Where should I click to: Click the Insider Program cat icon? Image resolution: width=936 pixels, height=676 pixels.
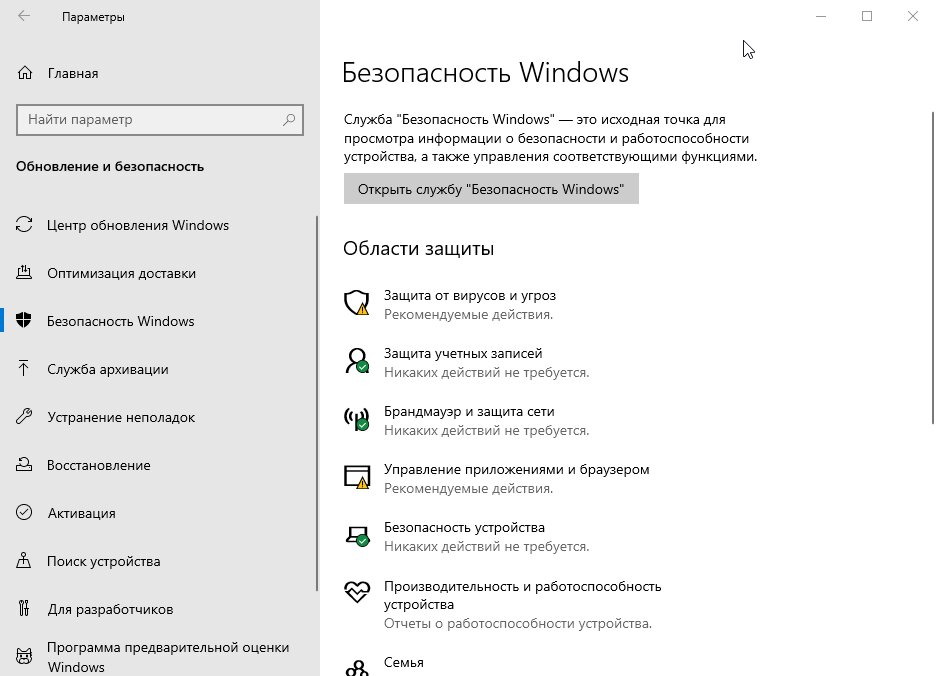point(24,656)
